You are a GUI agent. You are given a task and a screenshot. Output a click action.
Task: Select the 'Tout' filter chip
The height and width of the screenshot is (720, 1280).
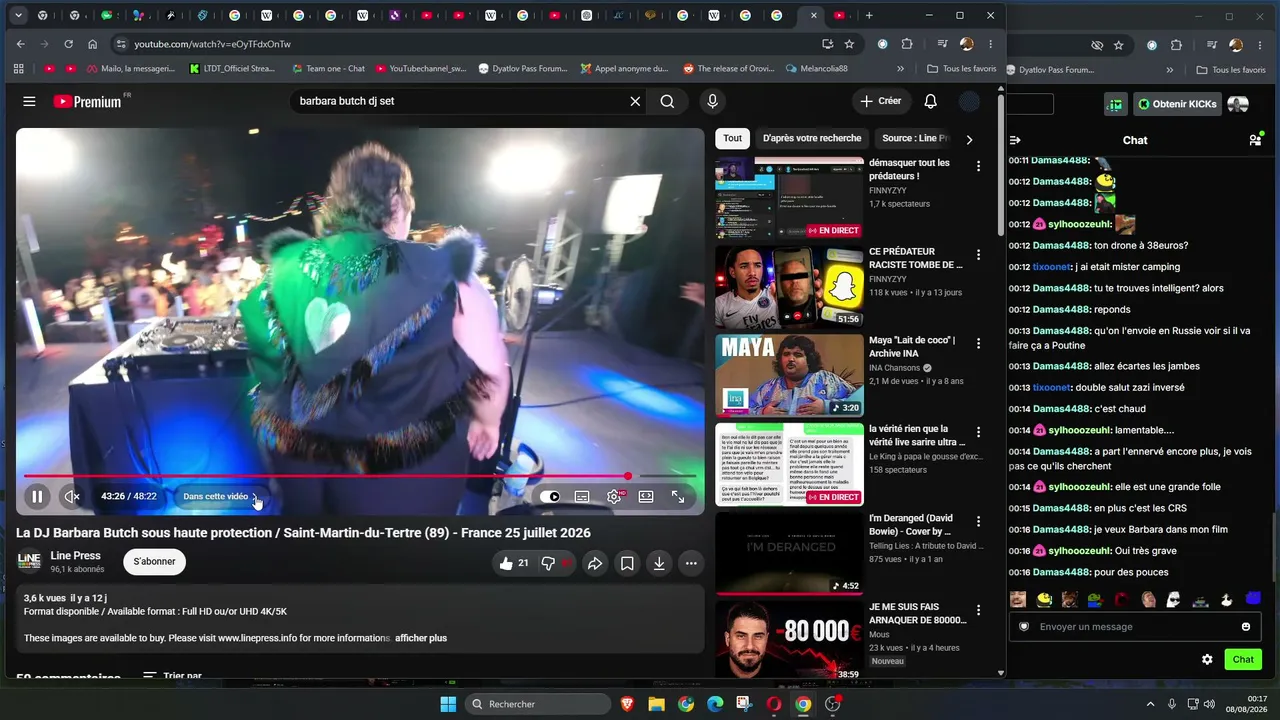(733, 139)
